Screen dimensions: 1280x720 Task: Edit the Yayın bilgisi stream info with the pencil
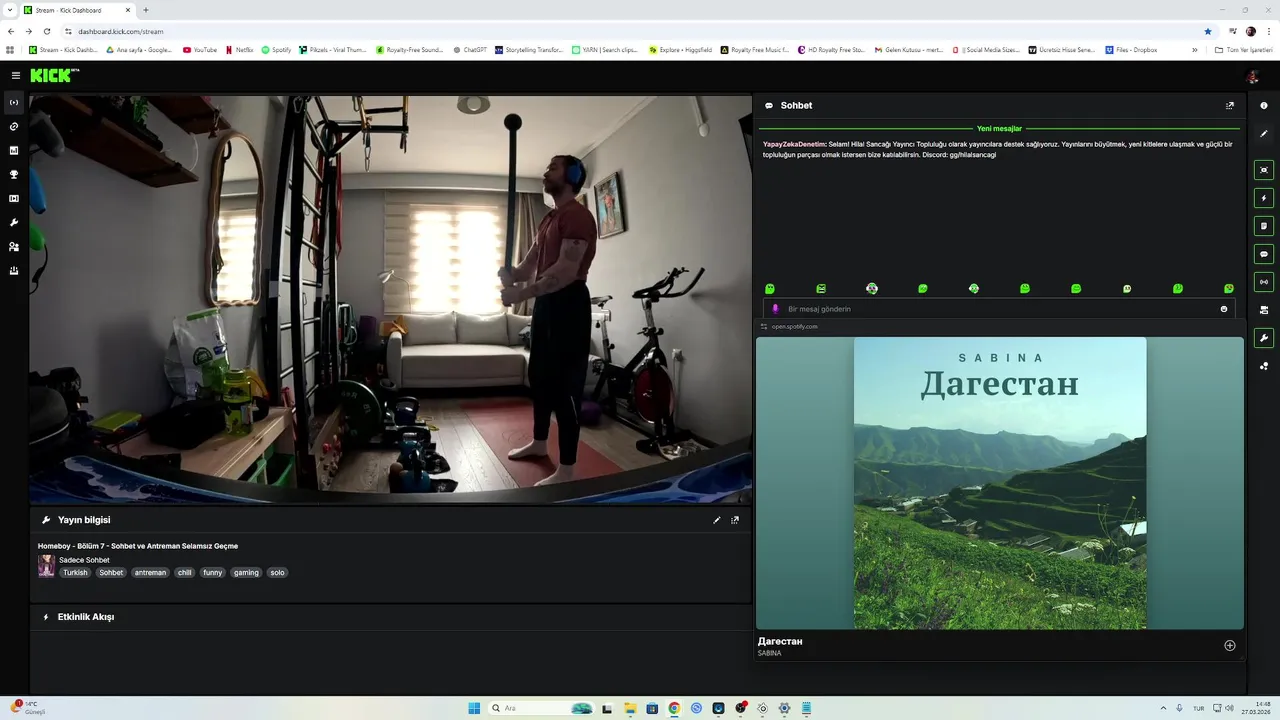pos(716,520)
